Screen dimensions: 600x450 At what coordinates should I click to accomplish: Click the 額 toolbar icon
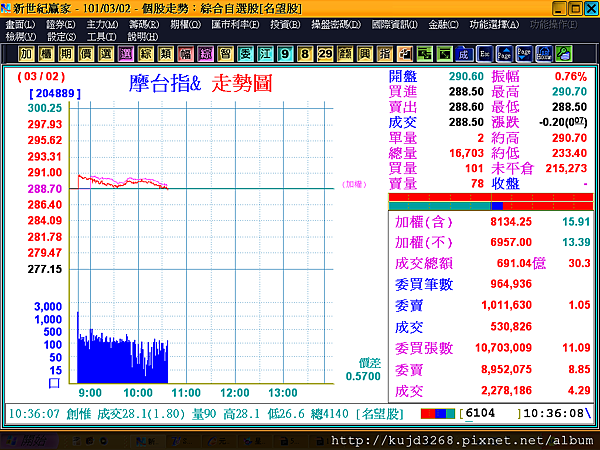(x=345, y=54)
